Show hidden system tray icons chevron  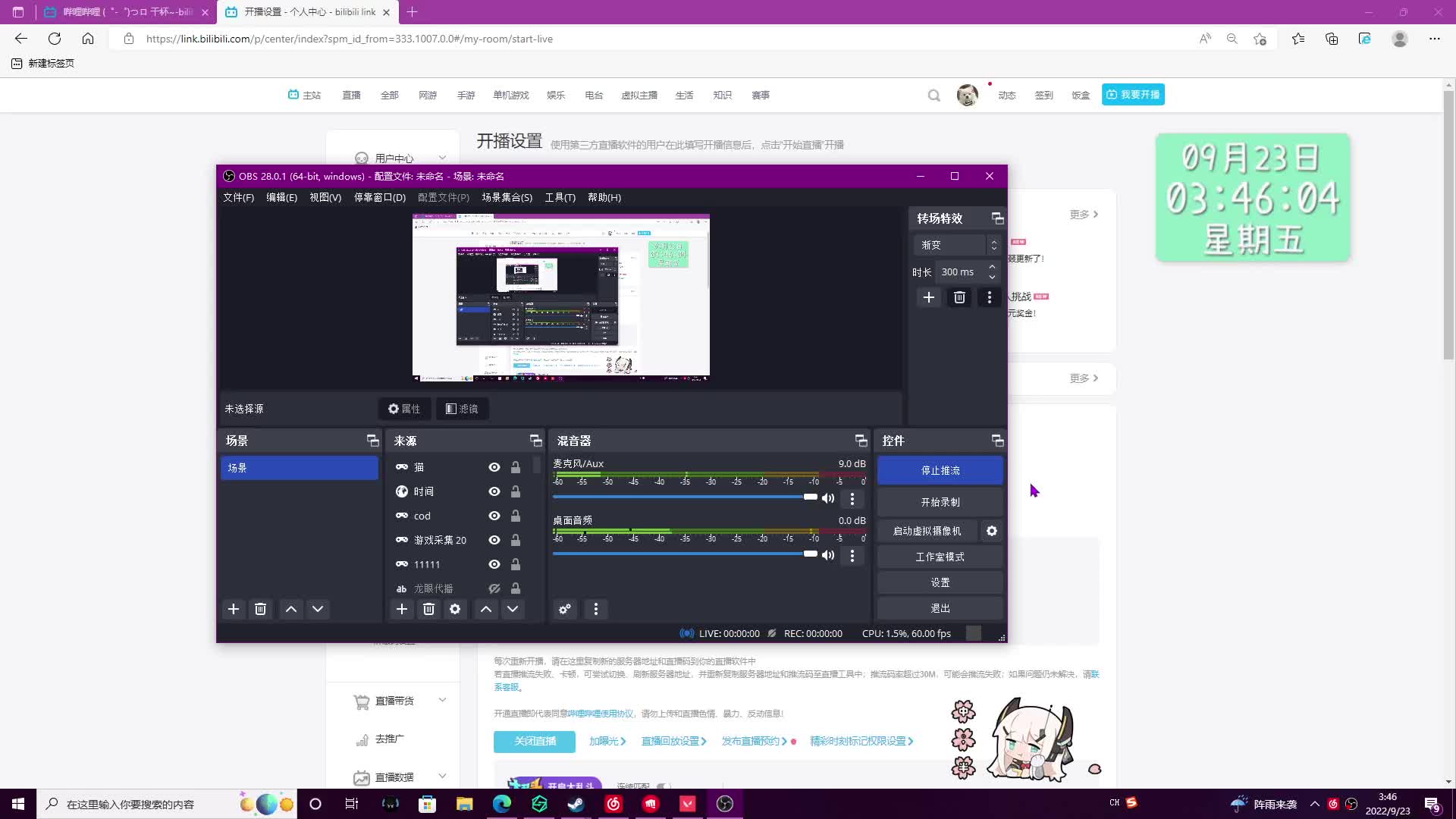click(1315, 804)
